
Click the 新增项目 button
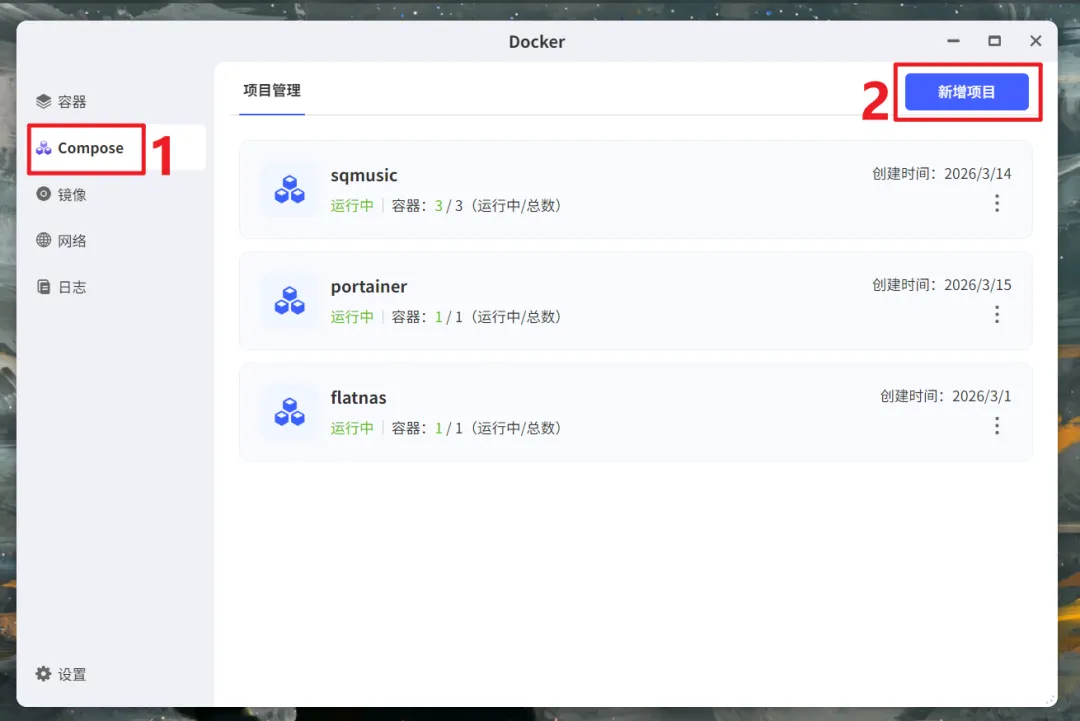point(966,92)
